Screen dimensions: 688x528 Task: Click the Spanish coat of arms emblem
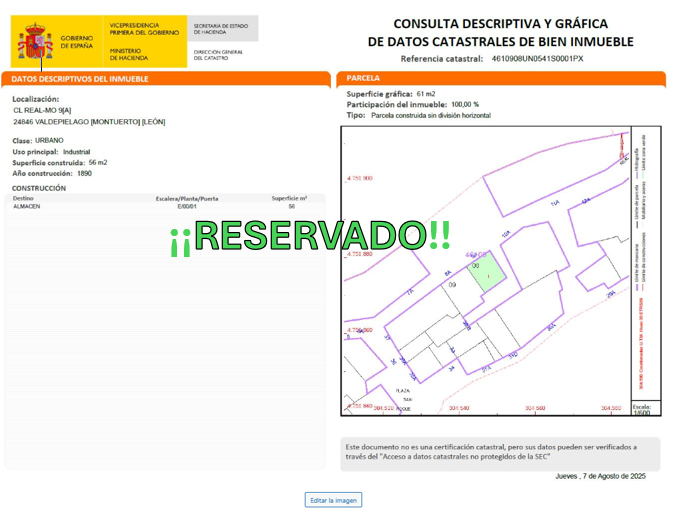click(36, 42)
